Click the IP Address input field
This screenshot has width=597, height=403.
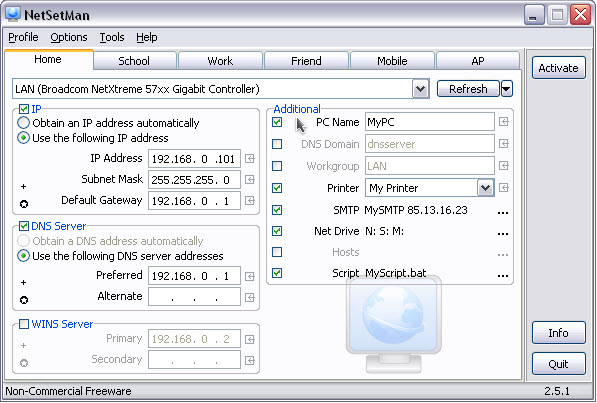(194, 158)
